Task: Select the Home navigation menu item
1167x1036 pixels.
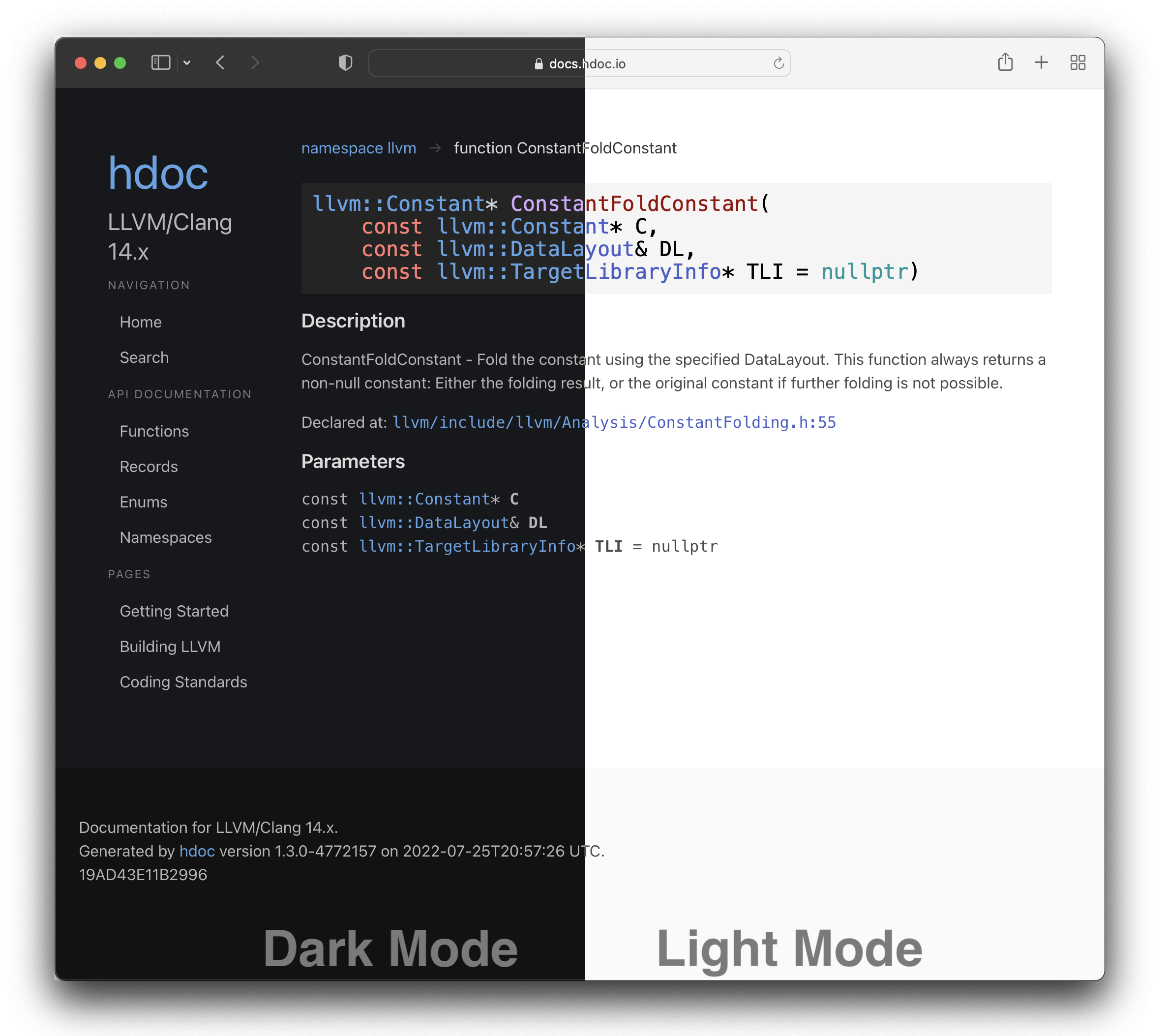Action: click(140, 322)
